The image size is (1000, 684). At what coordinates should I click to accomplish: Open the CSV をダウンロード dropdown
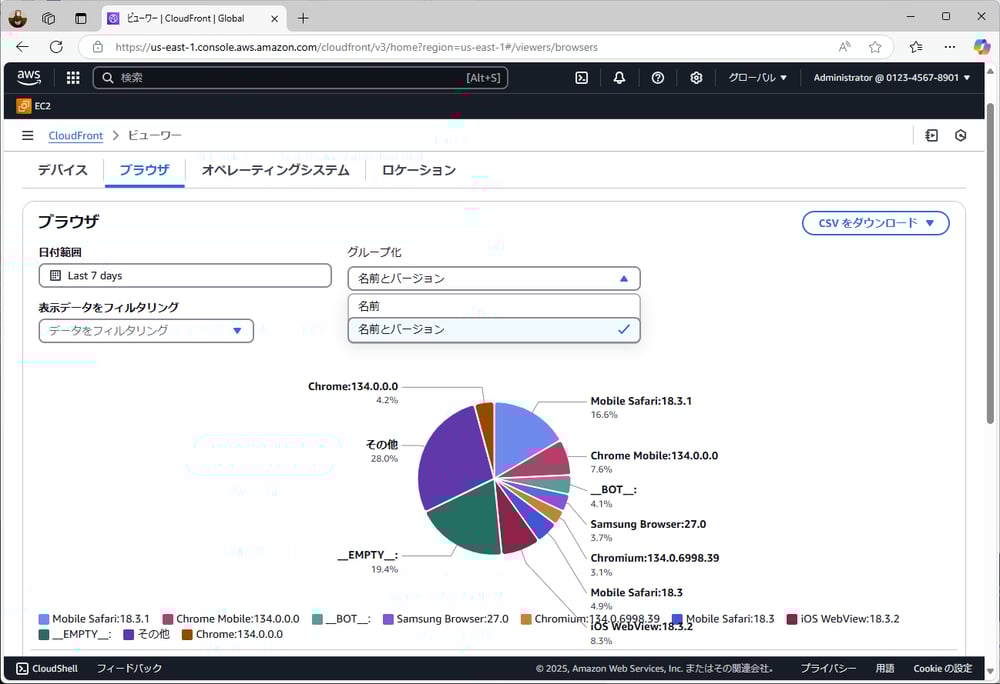[876, 223]
